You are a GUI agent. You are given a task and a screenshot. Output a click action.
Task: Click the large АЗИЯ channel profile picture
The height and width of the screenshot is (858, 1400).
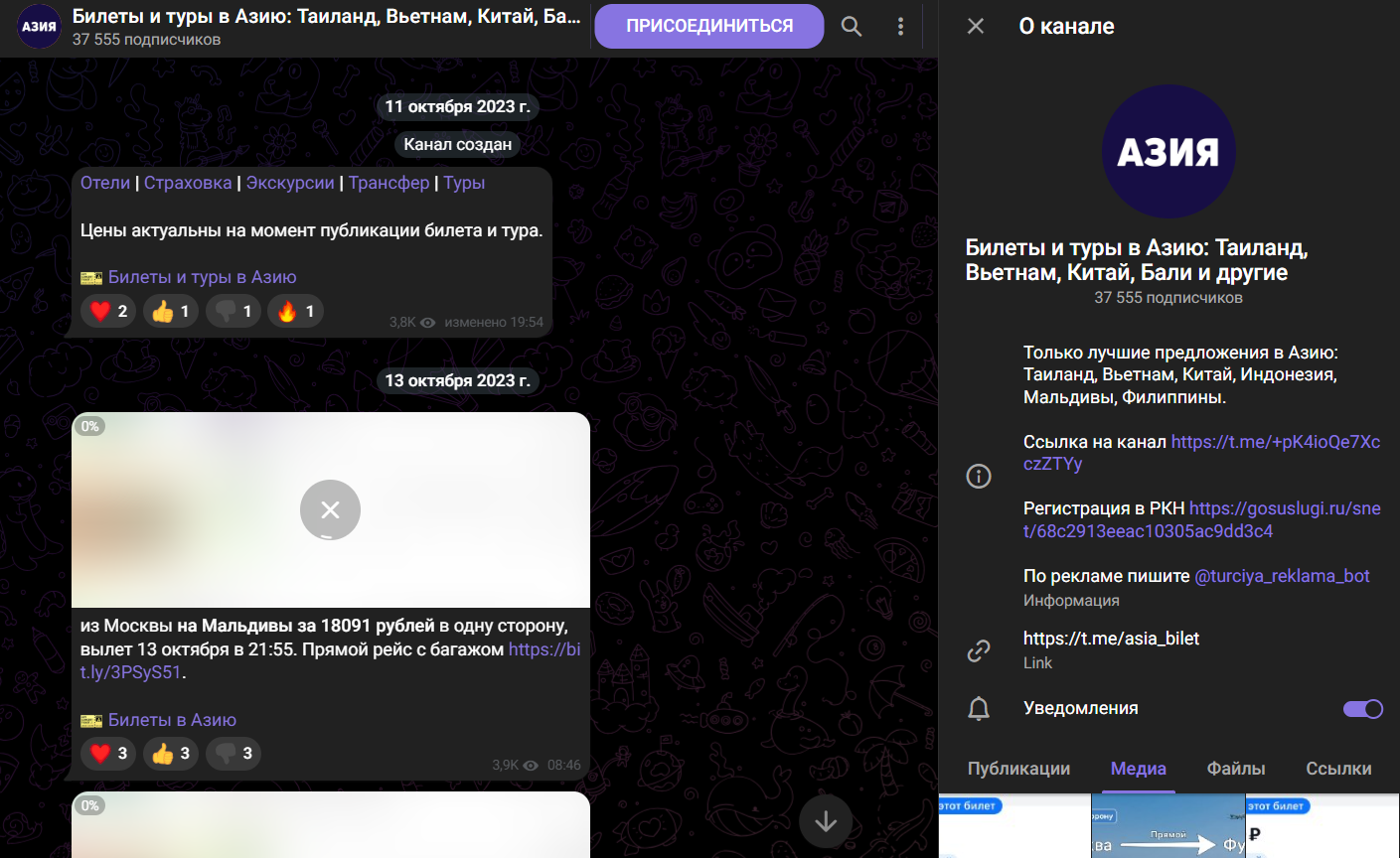point(1168,152)
